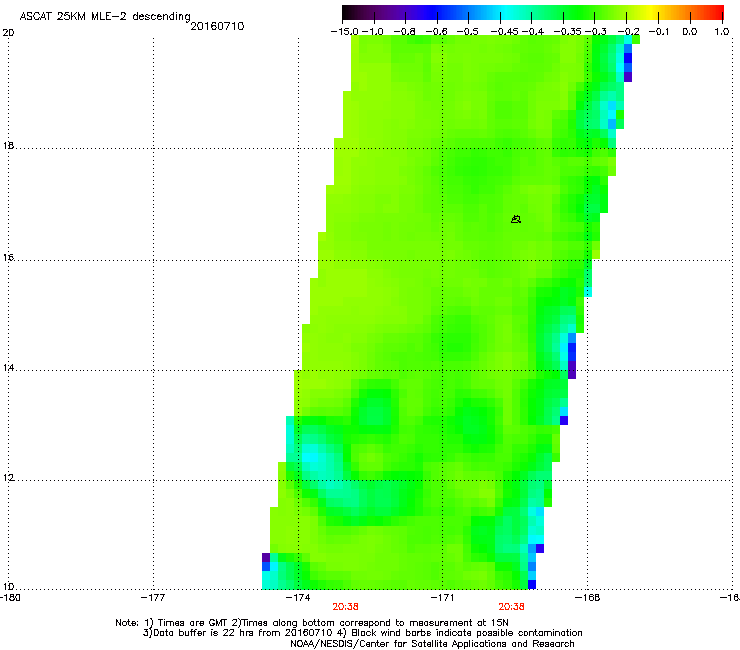Viewport: 740px width, 650px height.
Task: Click the longitude axis label -174
Action: click(x=298, y=598)
